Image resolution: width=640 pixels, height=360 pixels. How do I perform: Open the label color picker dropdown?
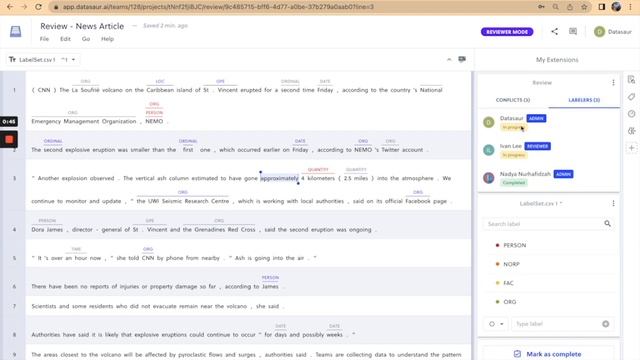coord(496,324)
